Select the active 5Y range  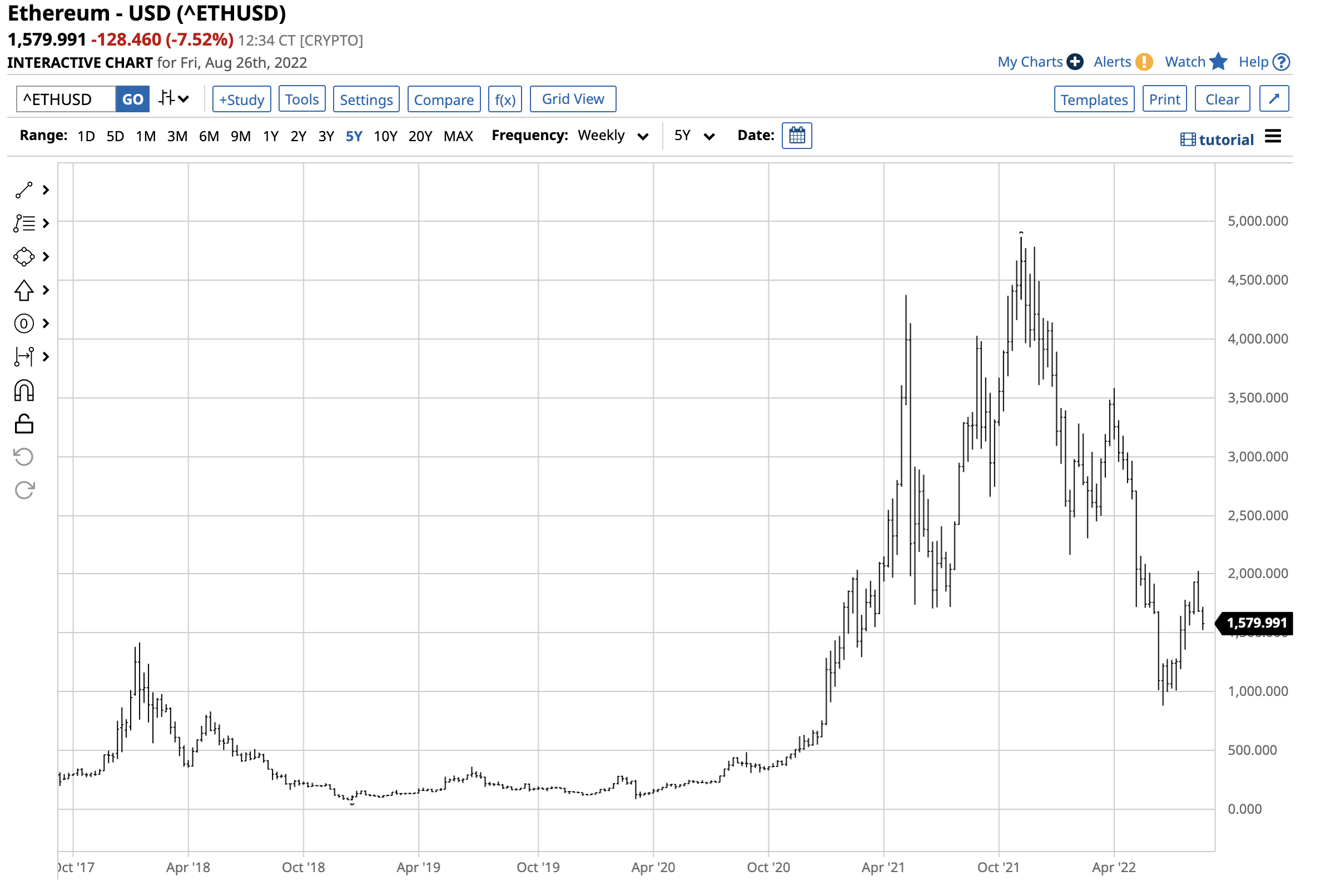(x=354, y=136)
